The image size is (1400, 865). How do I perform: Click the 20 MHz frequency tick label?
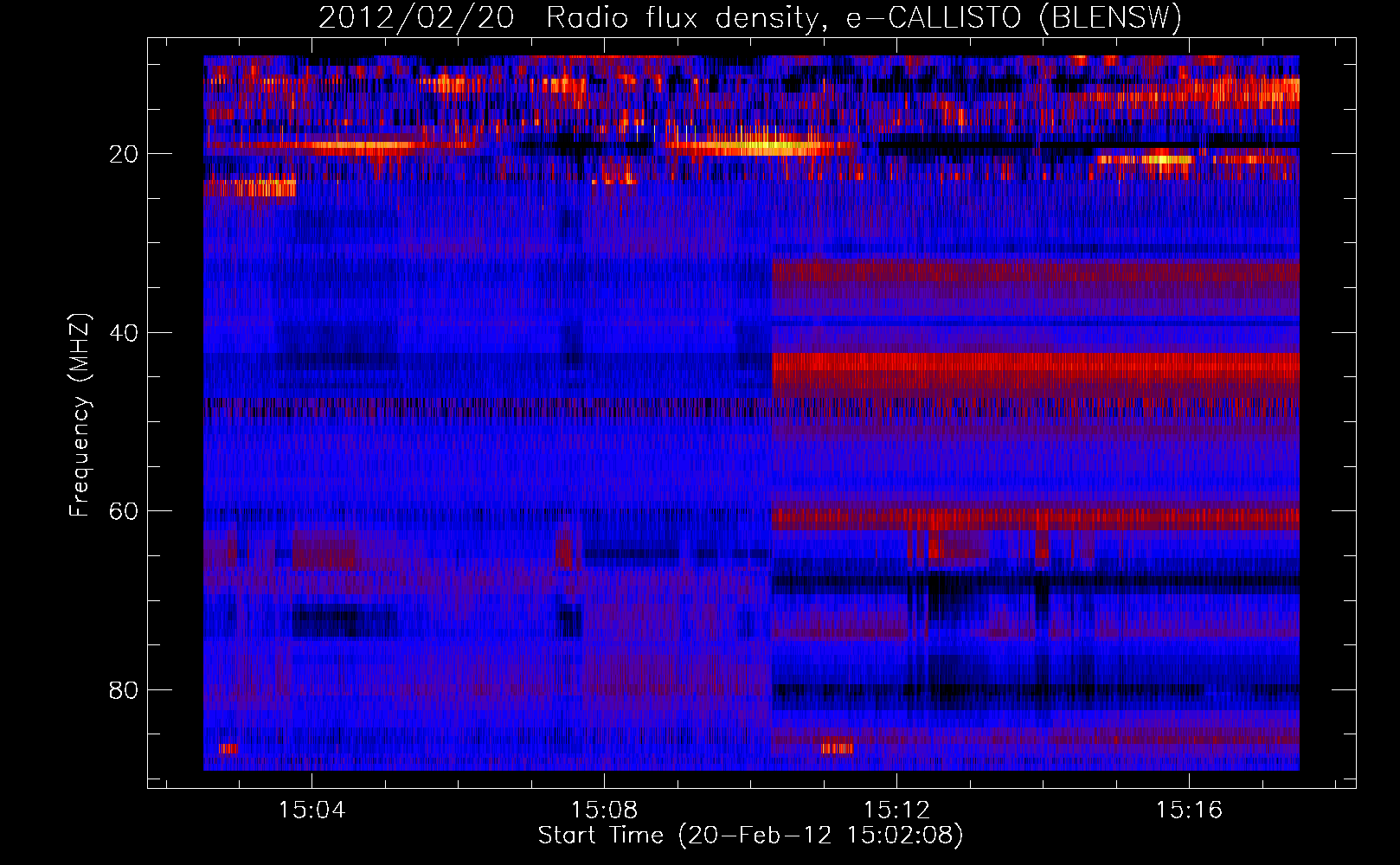click(x=124, y=154)
